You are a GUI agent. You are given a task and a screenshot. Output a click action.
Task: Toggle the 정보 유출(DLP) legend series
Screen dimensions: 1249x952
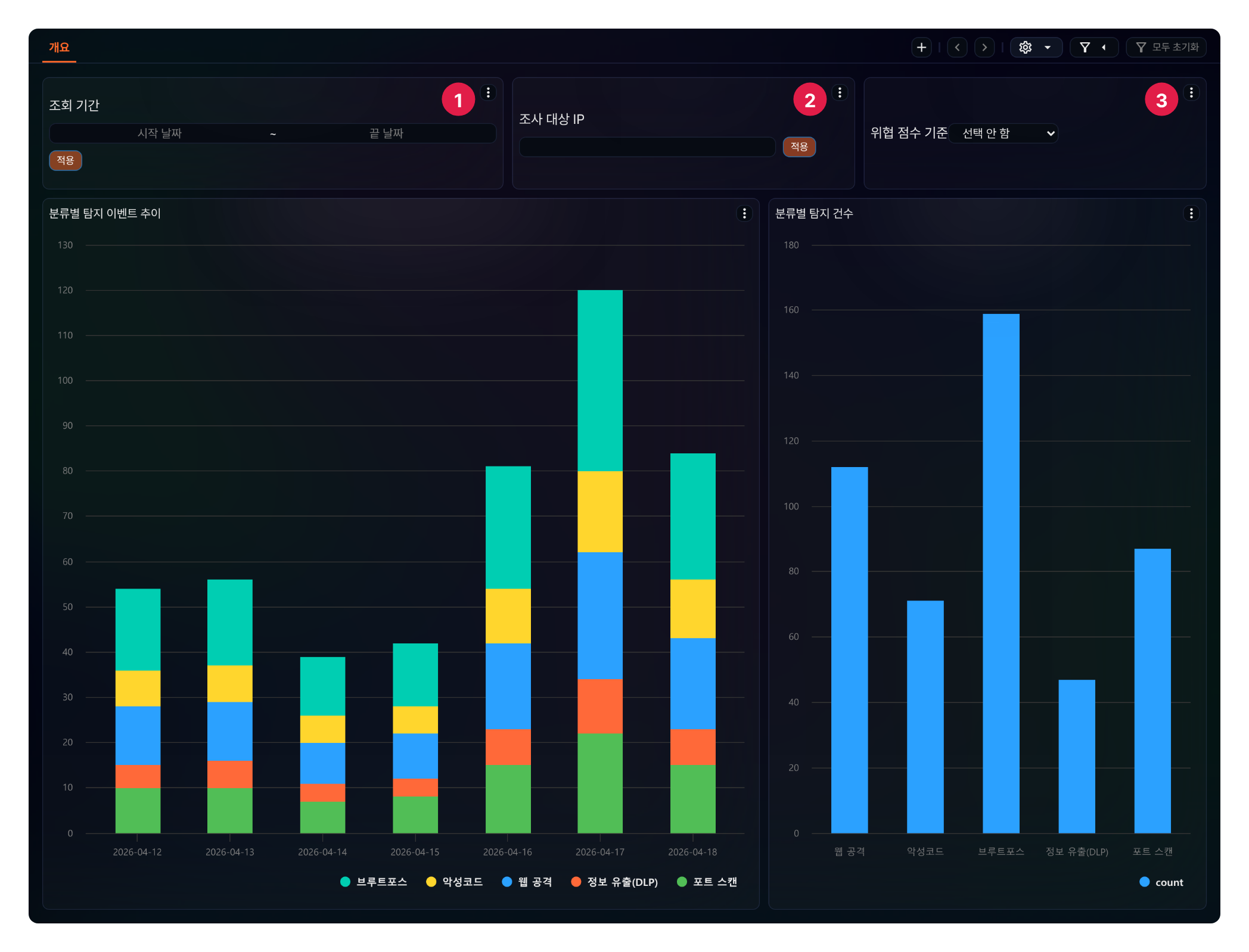click(614, 882)
